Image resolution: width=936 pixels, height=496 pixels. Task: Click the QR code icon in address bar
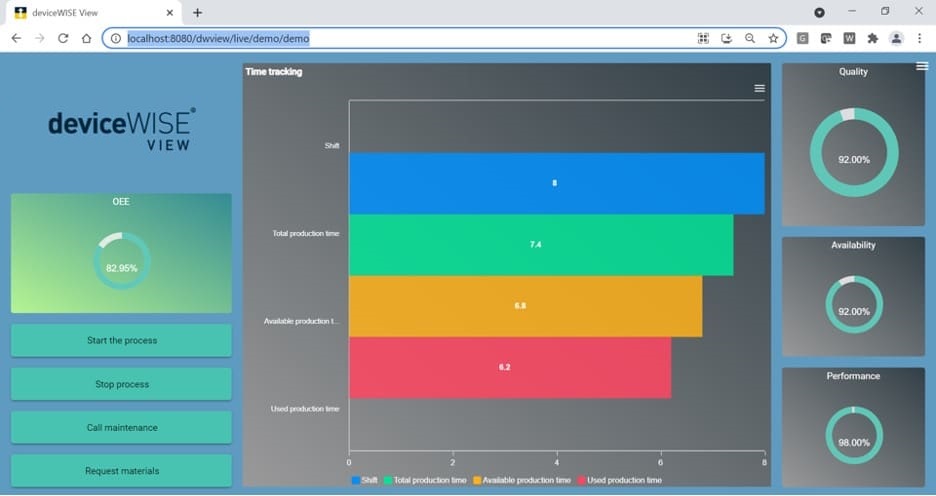pyautogui.click(x=703, y=38)
